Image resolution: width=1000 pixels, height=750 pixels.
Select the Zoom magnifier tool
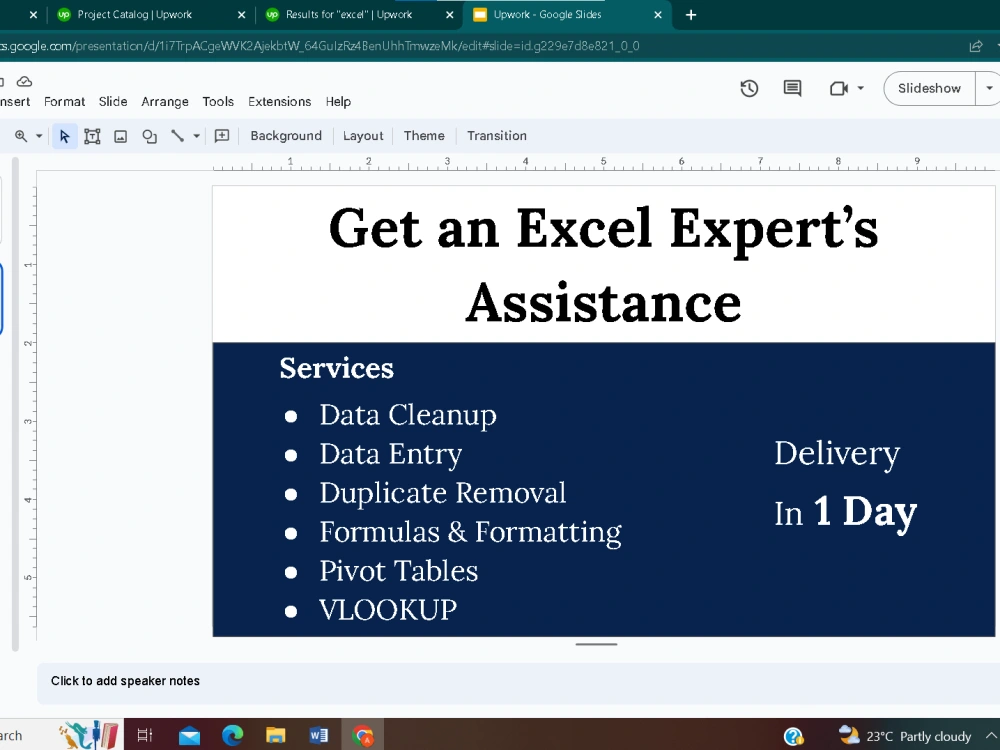tap(21, 136)
